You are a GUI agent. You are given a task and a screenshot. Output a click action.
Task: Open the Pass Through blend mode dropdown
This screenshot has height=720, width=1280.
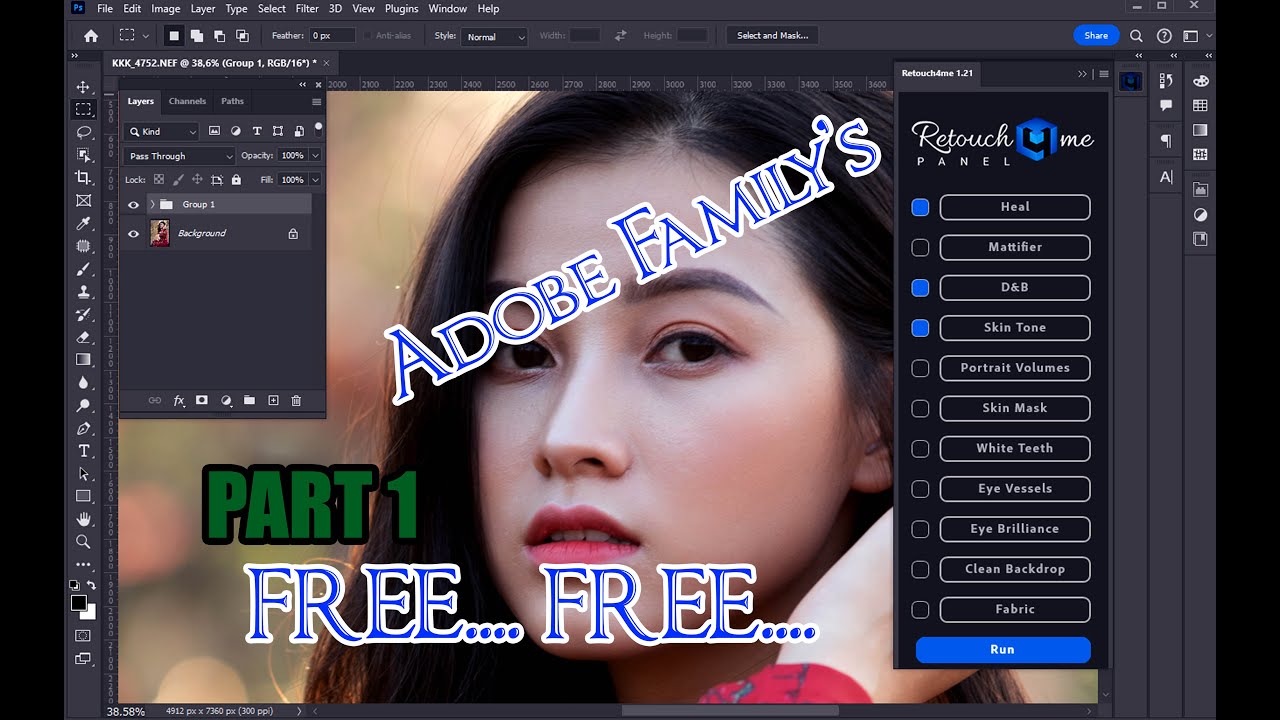[x=180, y=156]
